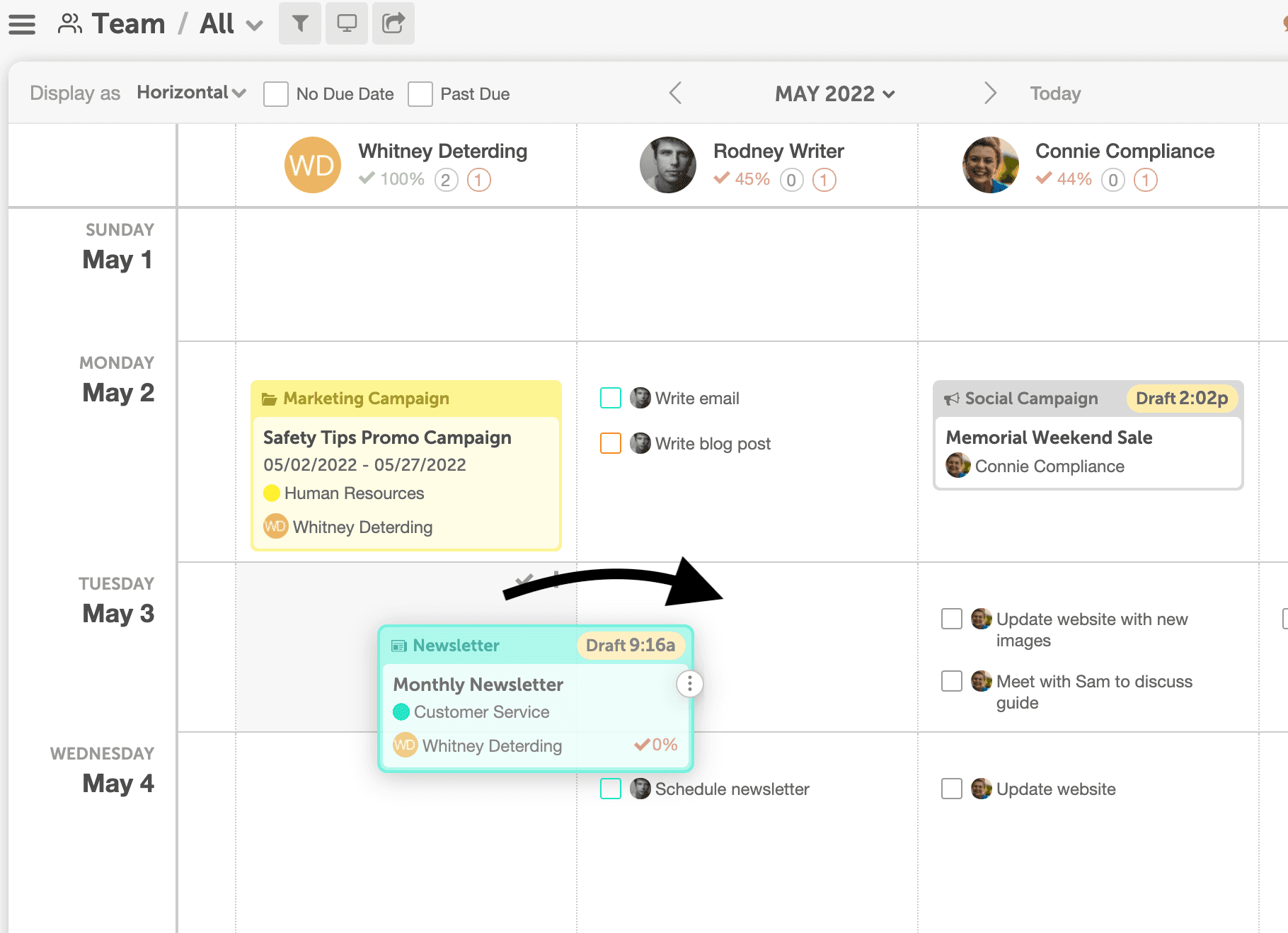Screen dimensions: 1288x933
Task: Open the MAY 2022 month picker
Action: pyautogui.click(x=835, y=93)
